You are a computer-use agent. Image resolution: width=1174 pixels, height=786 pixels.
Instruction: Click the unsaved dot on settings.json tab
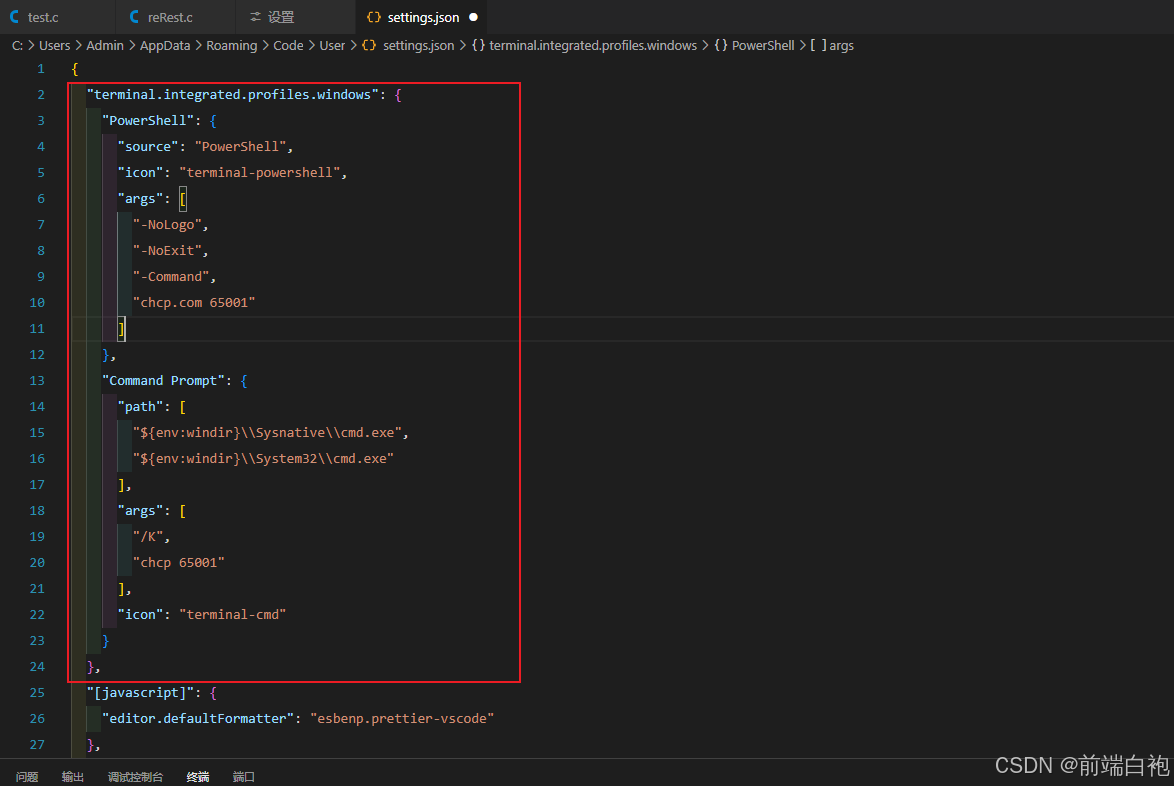pos(473,16)
